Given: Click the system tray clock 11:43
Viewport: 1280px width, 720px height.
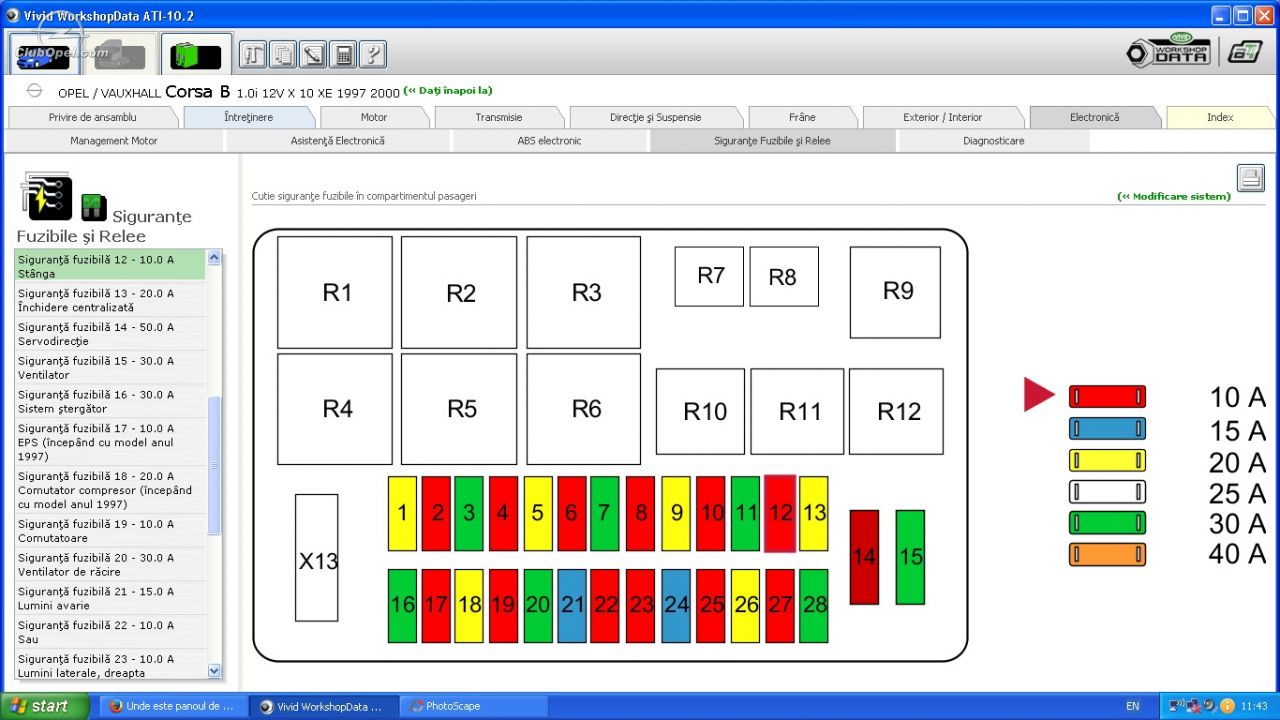Looking at the screenshot, I should click(x=1254, y=706).
